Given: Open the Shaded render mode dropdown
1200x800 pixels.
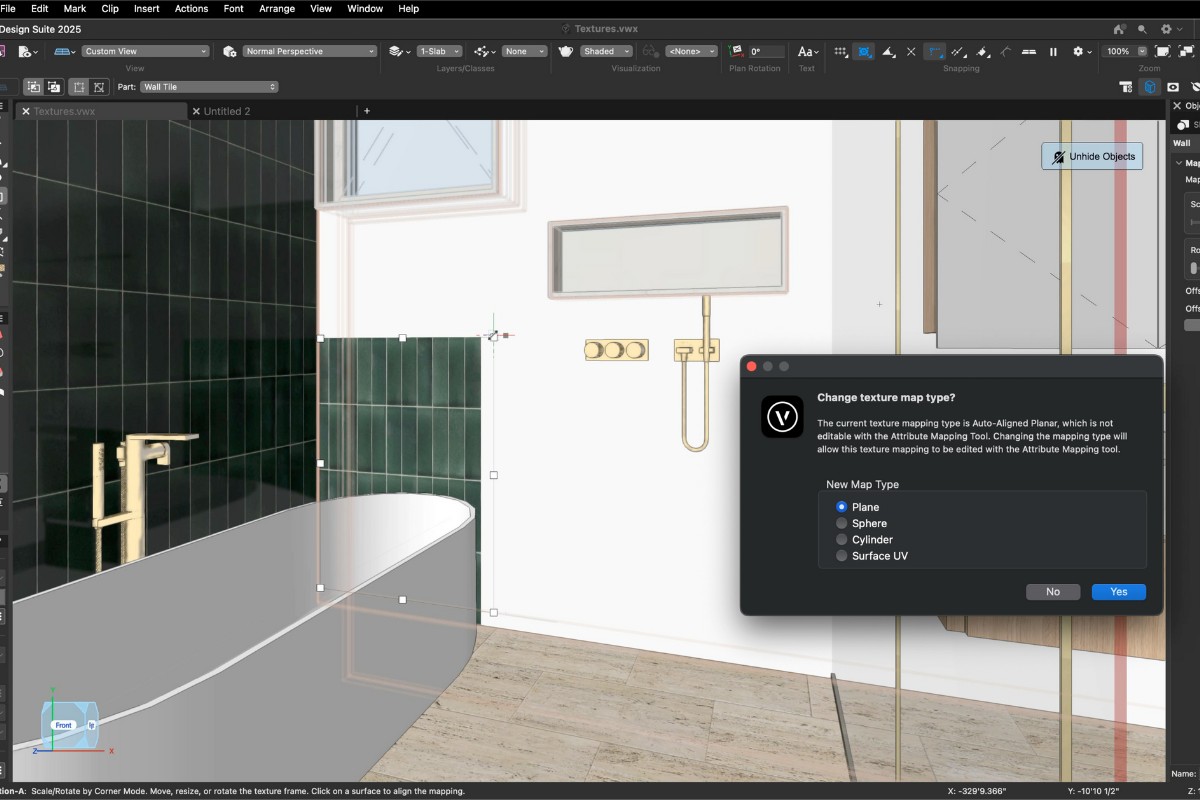Looking at the screenshot, I should (x=605, y=51).
